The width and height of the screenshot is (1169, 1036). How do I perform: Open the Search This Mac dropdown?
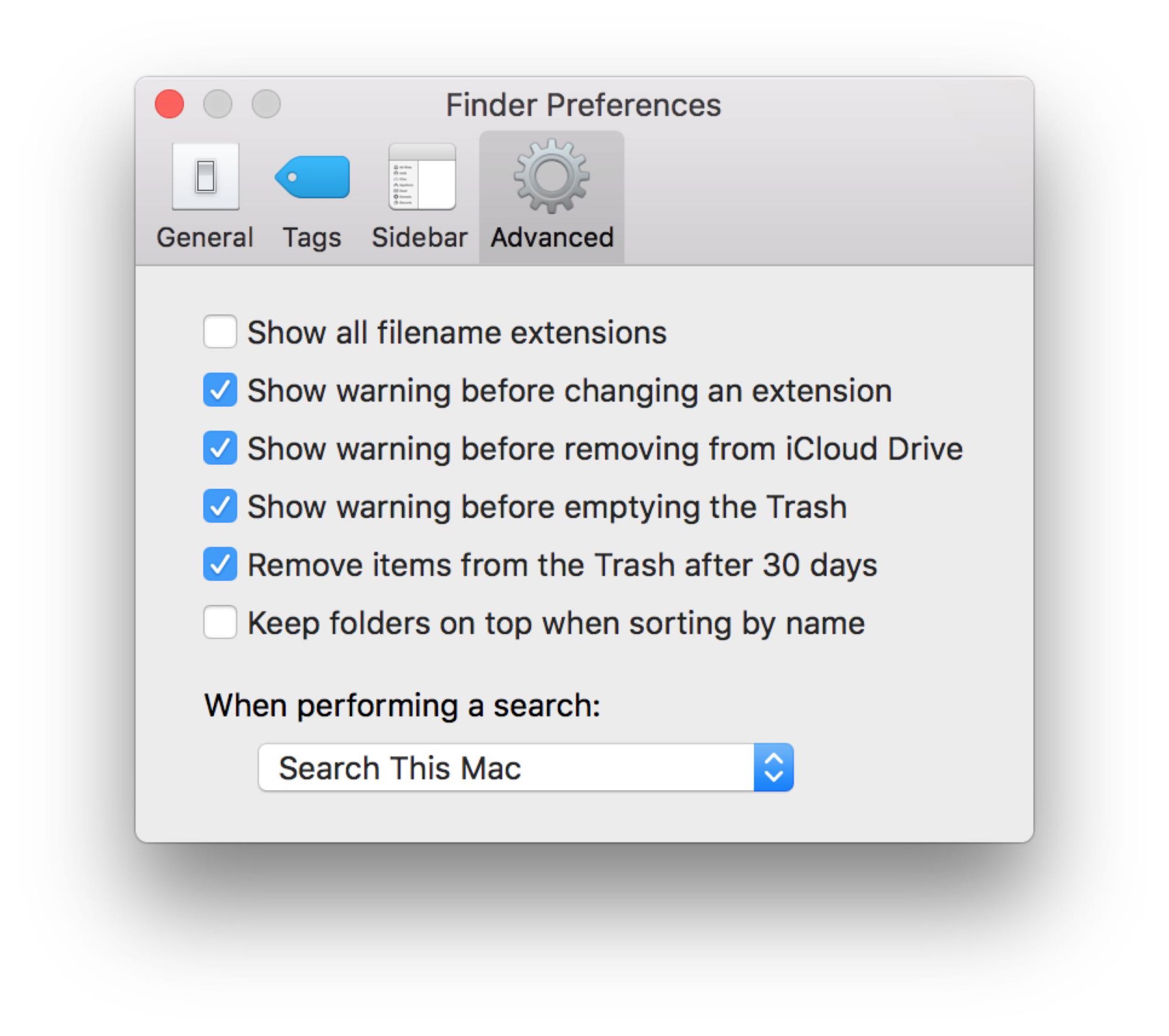506,768
